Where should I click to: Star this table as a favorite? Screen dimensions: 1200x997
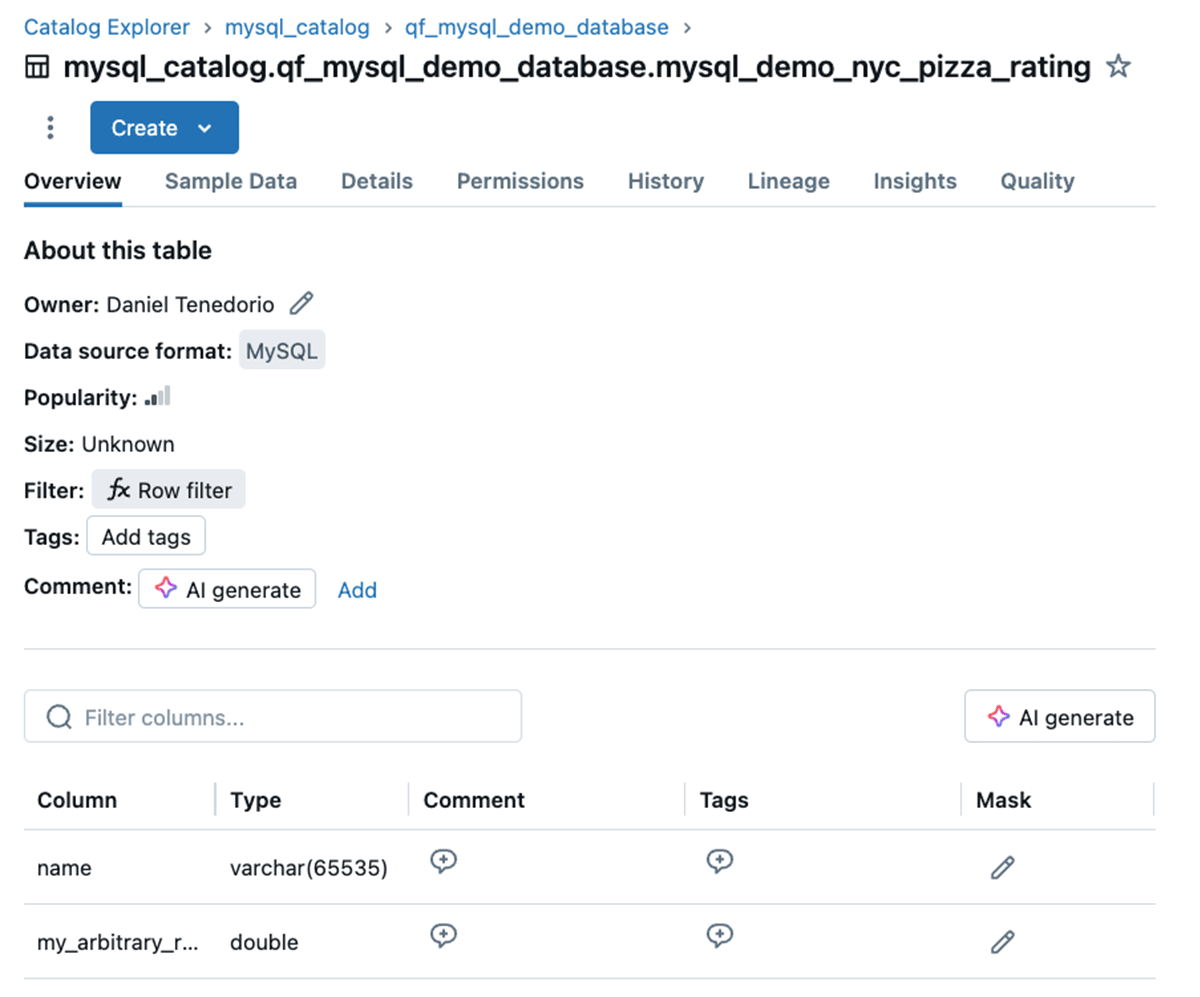[x=1117, y=66]
